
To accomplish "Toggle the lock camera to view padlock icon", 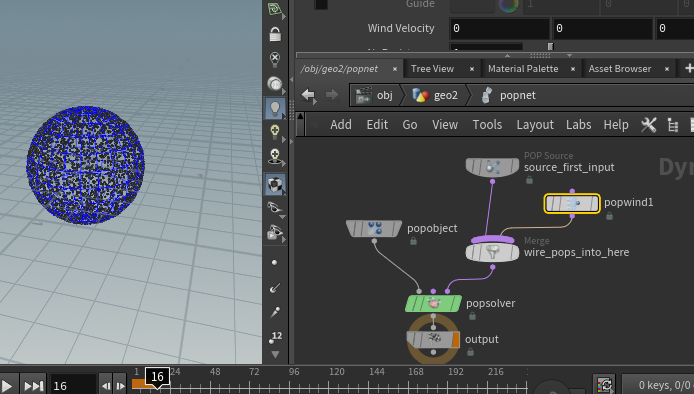I will pos(275,34).
